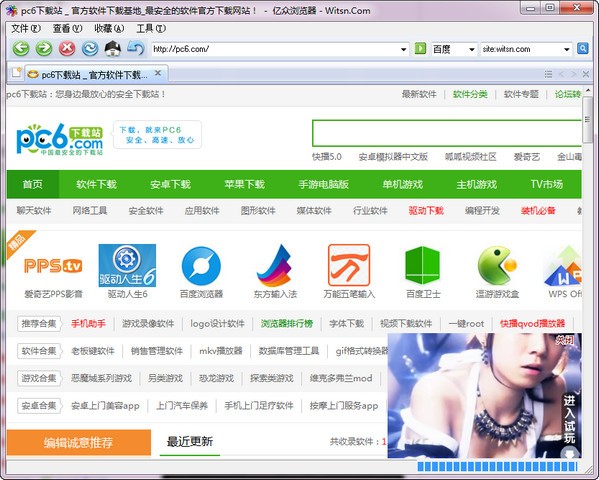Select the 主机游戏 navigation tab
This screenshot has width=599, height=480.
(477, 184)
